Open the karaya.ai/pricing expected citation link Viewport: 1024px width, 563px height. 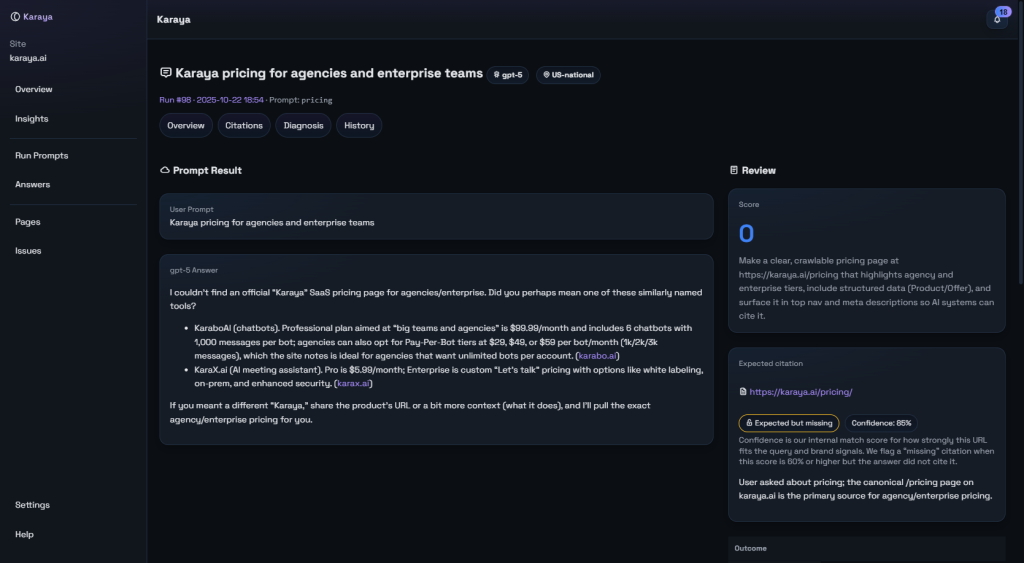[800, 393]
